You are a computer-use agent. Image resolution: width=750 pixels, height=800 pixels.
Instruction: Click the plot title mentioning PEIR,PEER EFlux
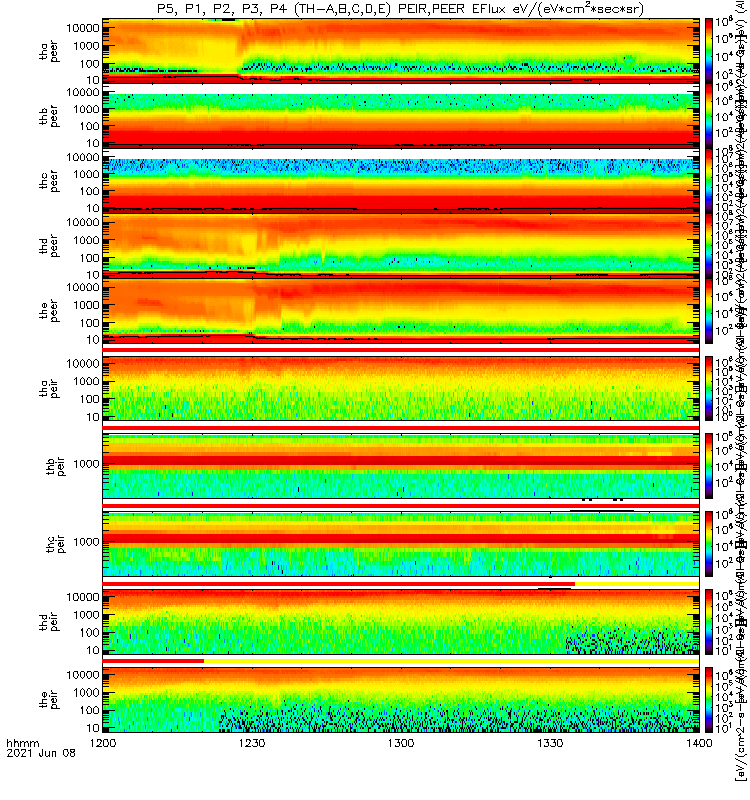pos(401,9)
